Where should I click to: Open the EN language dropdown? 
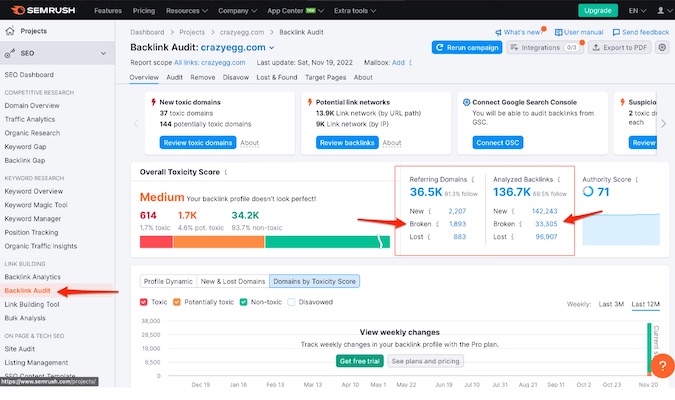pos(637,11)
